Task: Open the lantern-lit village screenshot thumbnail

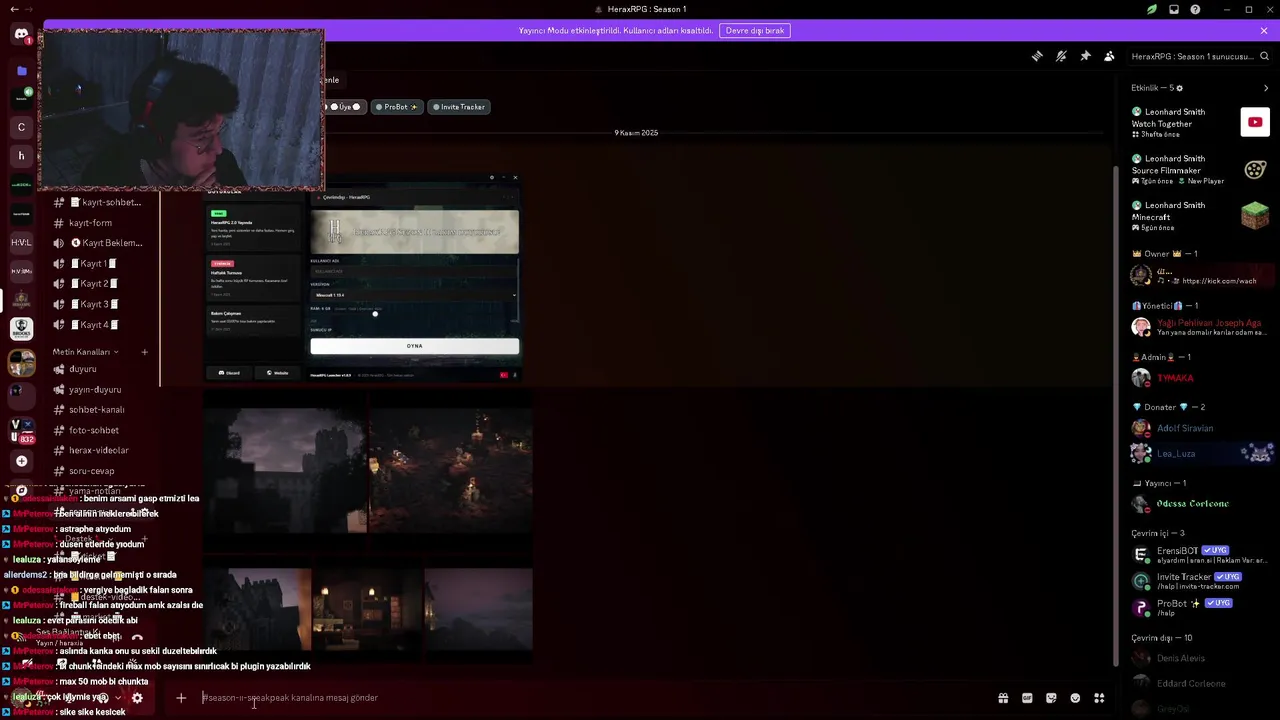Action: click(x=450, y=470)
